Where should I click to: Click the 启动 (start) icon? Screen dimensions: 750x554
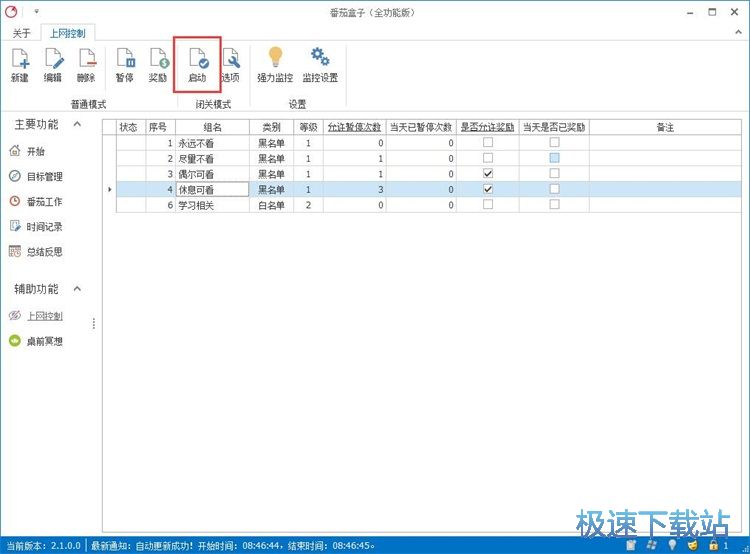pos(198,59)
